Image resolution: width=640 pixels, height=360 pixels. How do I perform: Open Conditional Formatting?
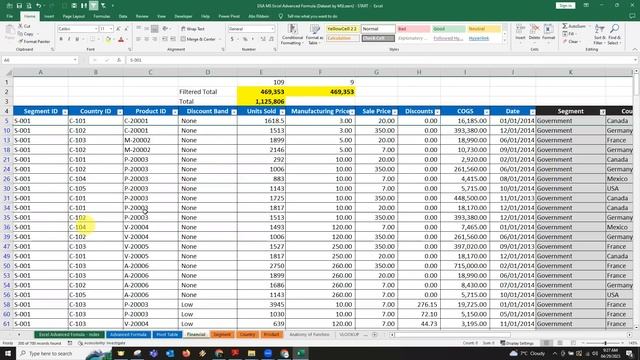(x=292, y=34)
